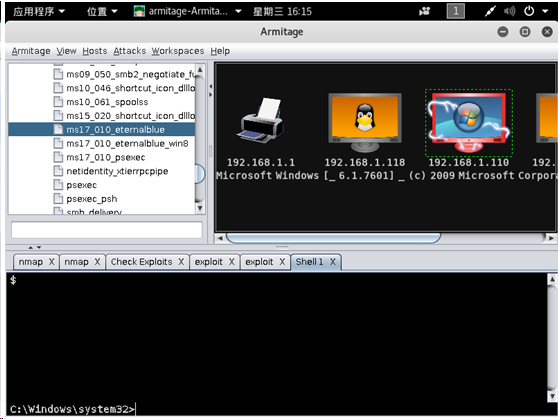Open the screen recording indicator in top bar
The image size is (558, 419).
(424, 11)
